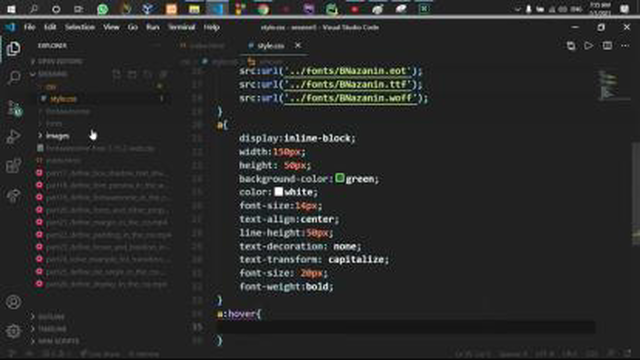Click the Run play icon in editor toolbar

pyautogui.click(x=589, y=46)
